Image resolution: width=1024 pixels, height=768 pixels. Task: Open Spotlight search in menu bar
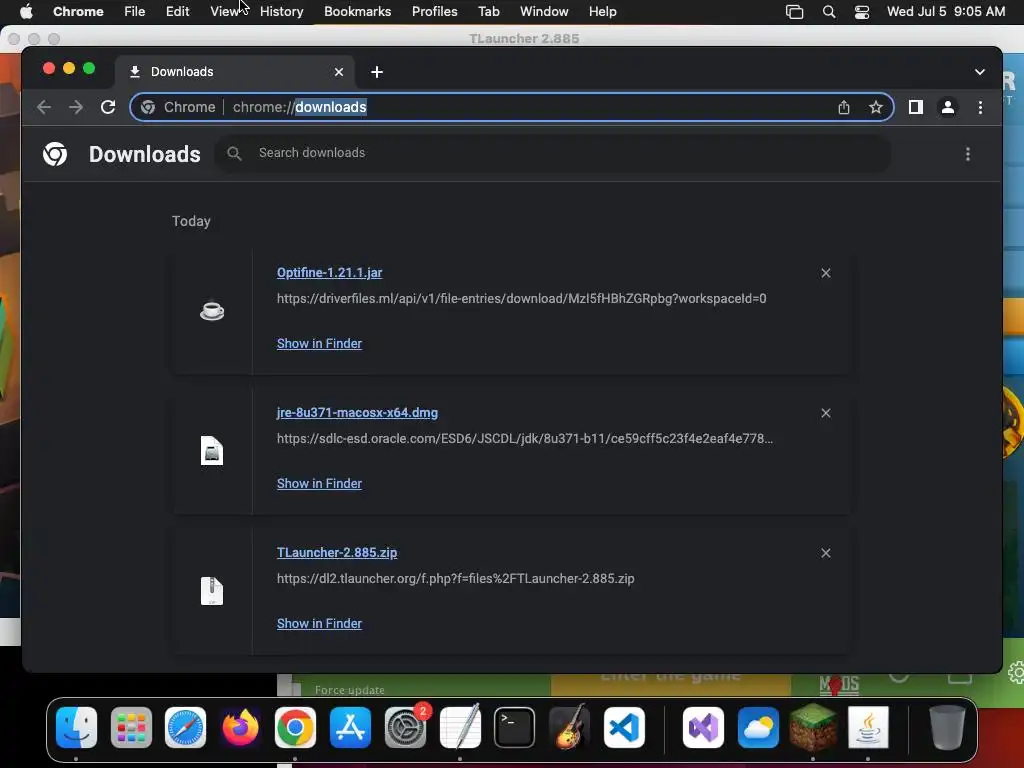point(829,12)
